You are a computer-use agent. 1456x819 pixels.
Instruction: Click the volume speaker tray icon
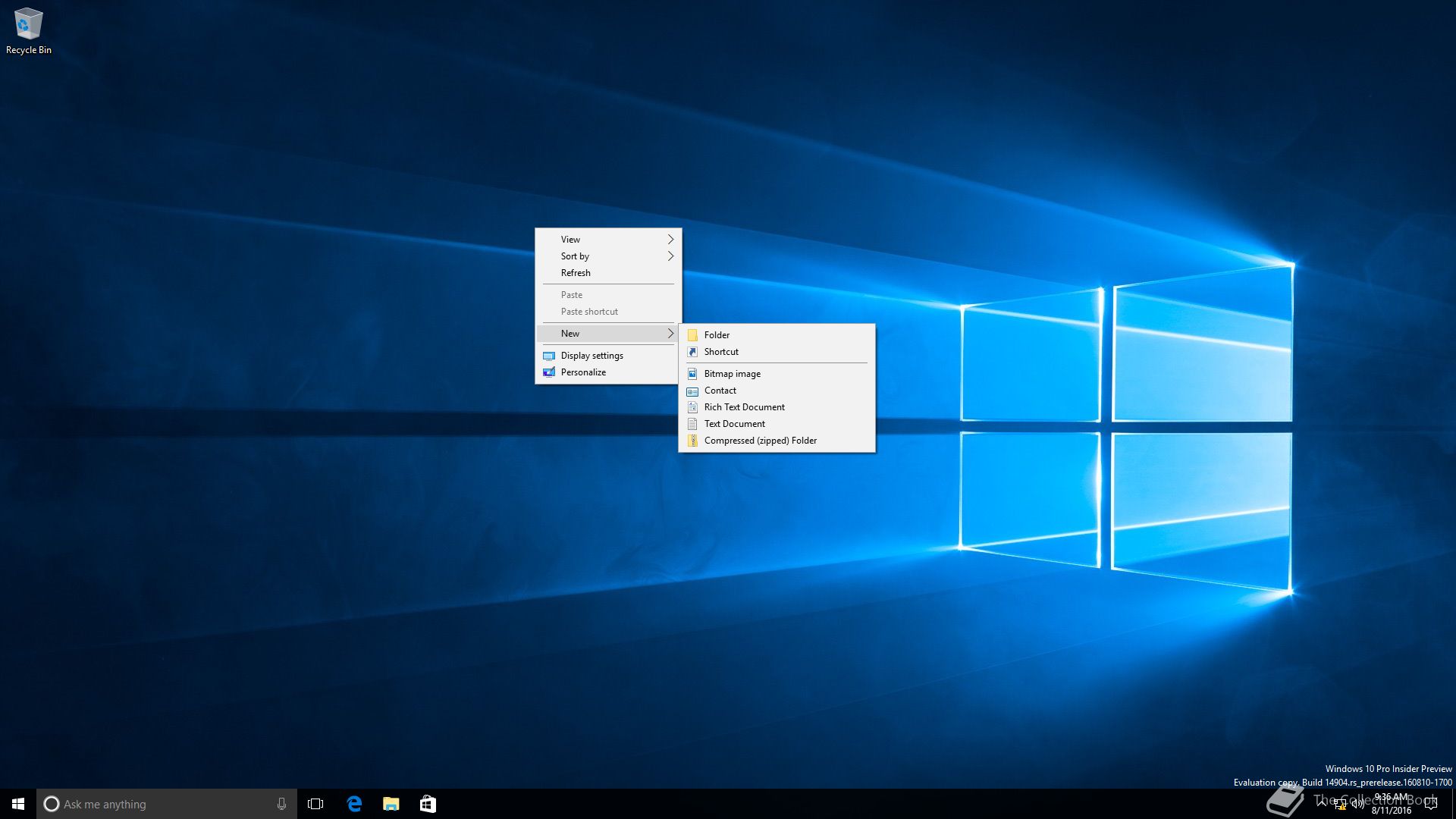tap(1357, 804)
